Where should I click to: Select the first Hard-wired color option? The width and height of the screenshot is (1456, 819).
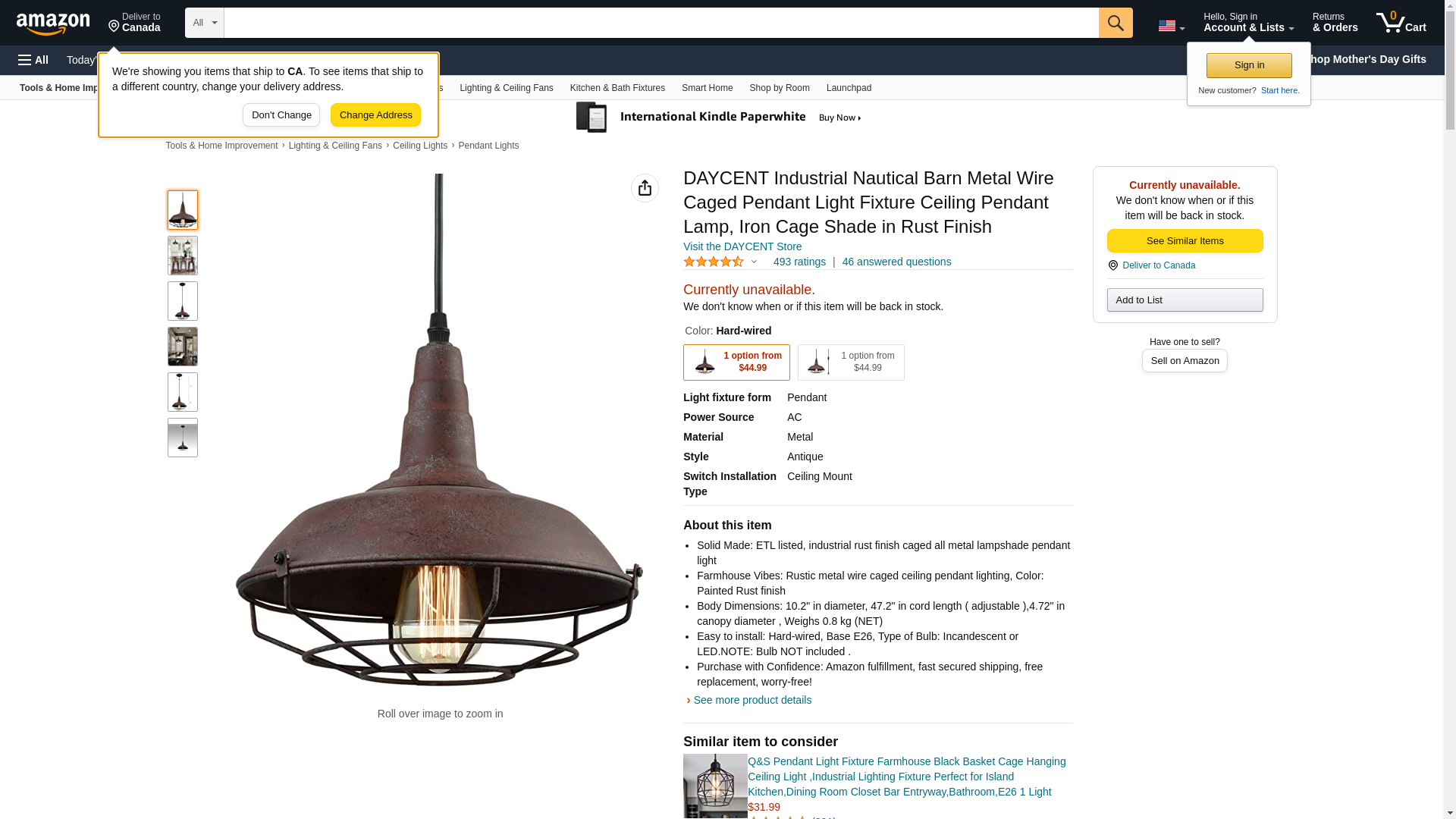click(736, 362)
